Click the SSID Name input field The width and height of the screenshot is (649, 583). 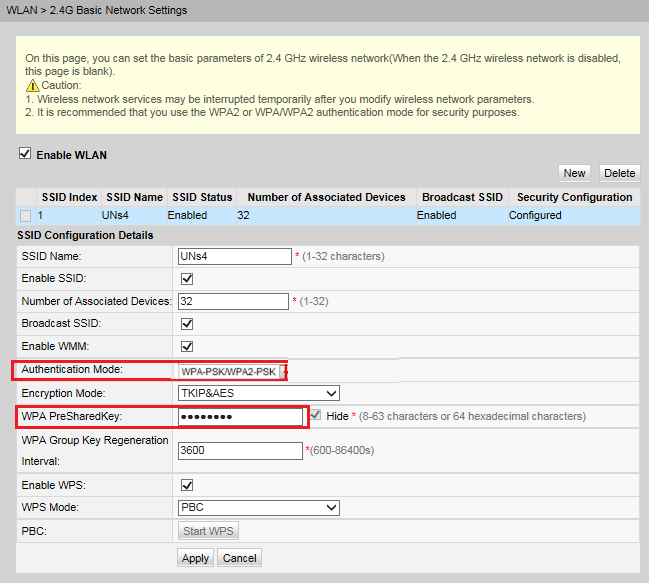point(234,256)
